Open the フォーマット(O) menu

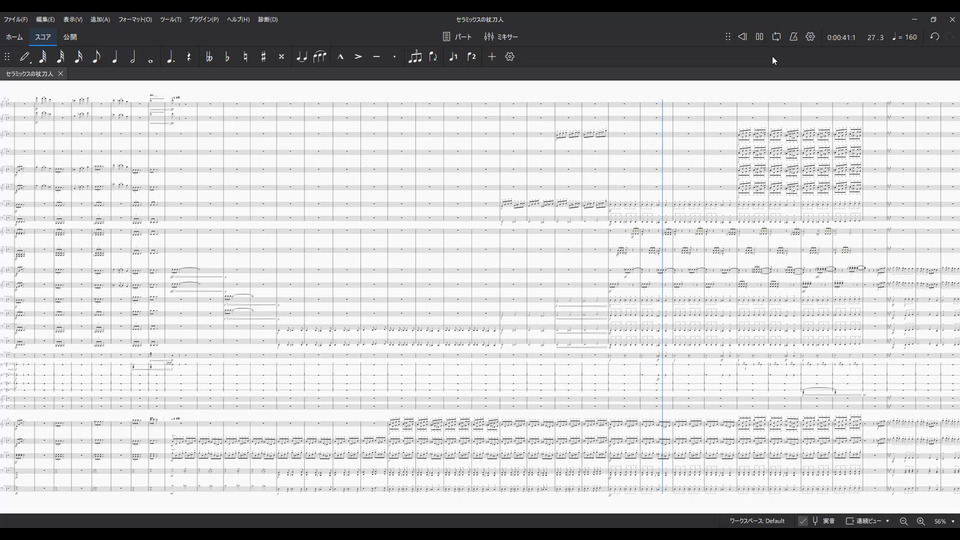click(135, 20)
